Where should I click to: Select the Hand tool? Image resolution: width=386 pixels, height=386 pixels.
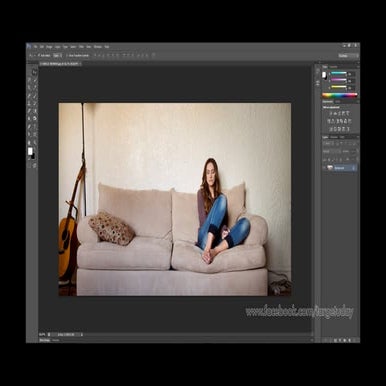tap(29, 143)
